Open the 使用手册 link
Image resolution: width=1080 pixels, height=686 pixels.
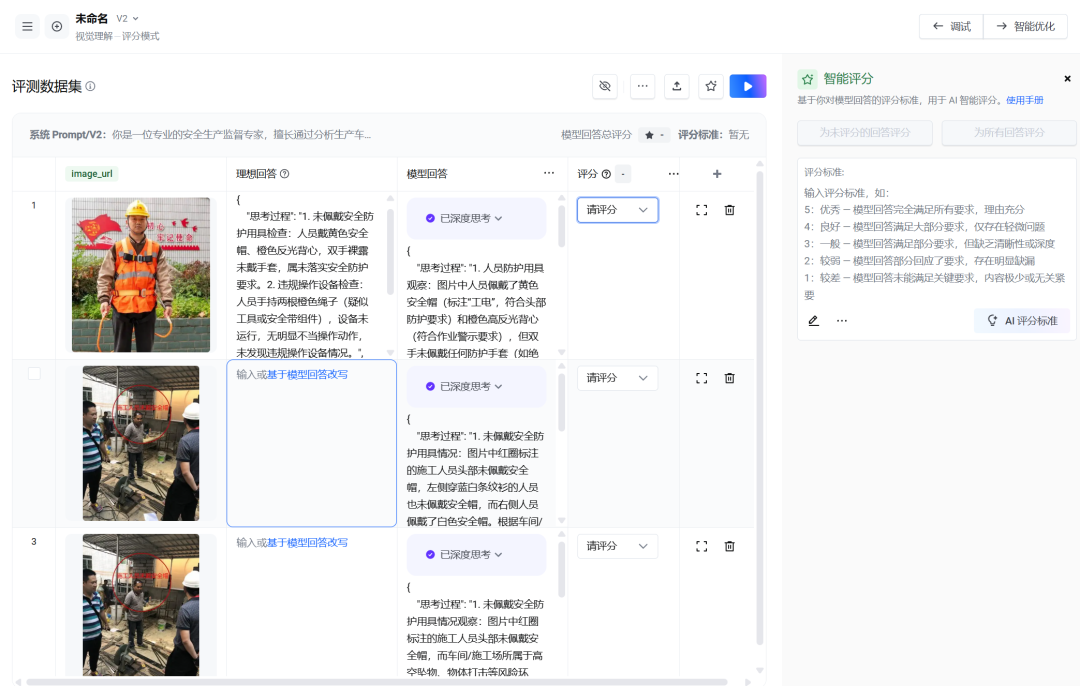(x=1024, y=100)
